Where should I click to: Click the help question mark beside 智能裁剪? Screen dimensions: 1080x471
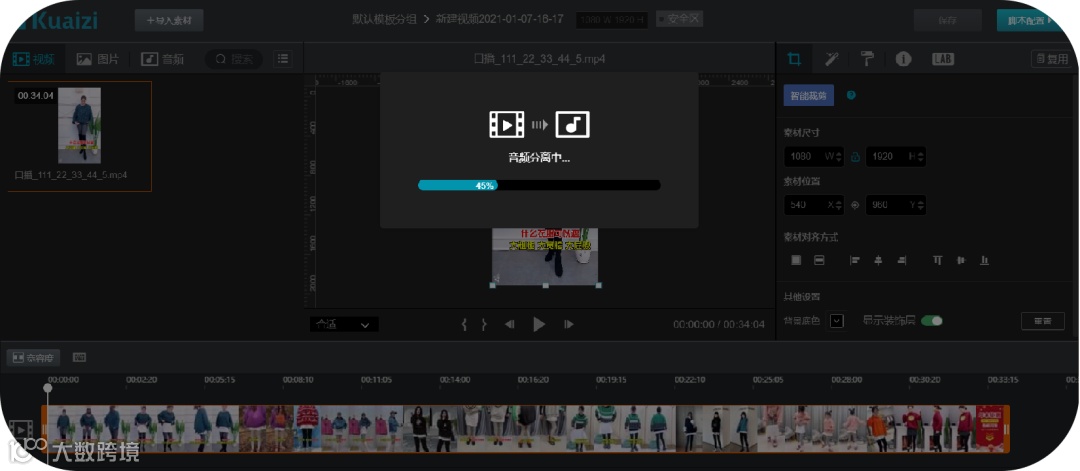(x=851, y=95)
